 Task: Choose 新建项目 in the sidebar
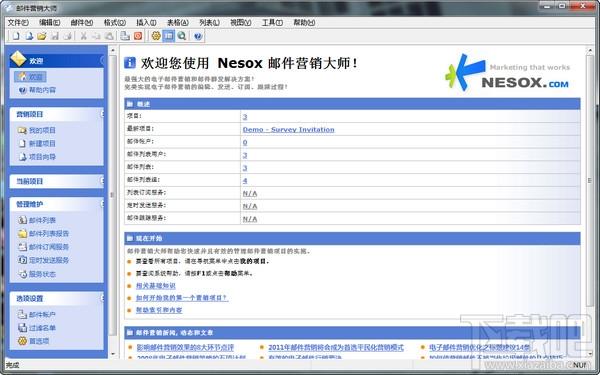37,143
